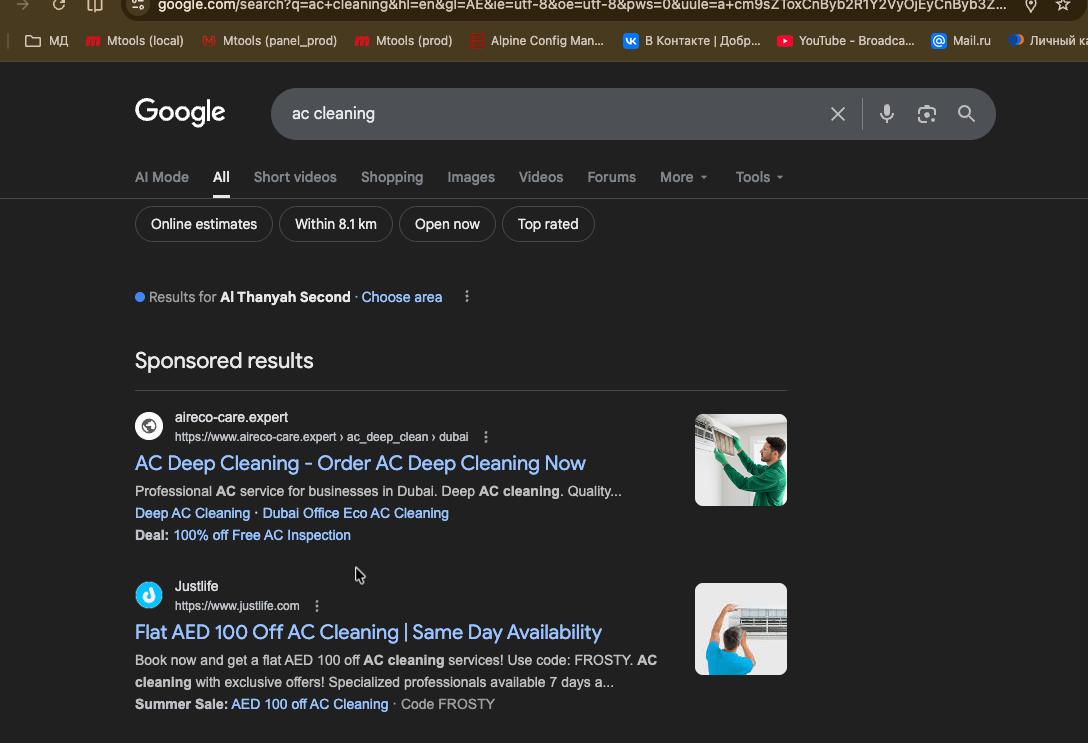Switch to Images tab
This screenshot has width=1088, height=743.
471,177
